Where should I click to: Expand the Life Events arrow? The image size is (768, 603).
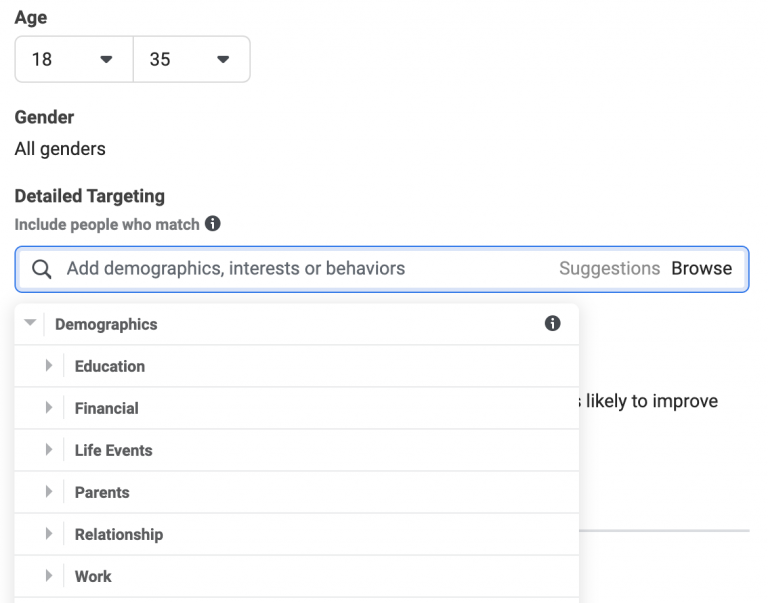point(48,450)
